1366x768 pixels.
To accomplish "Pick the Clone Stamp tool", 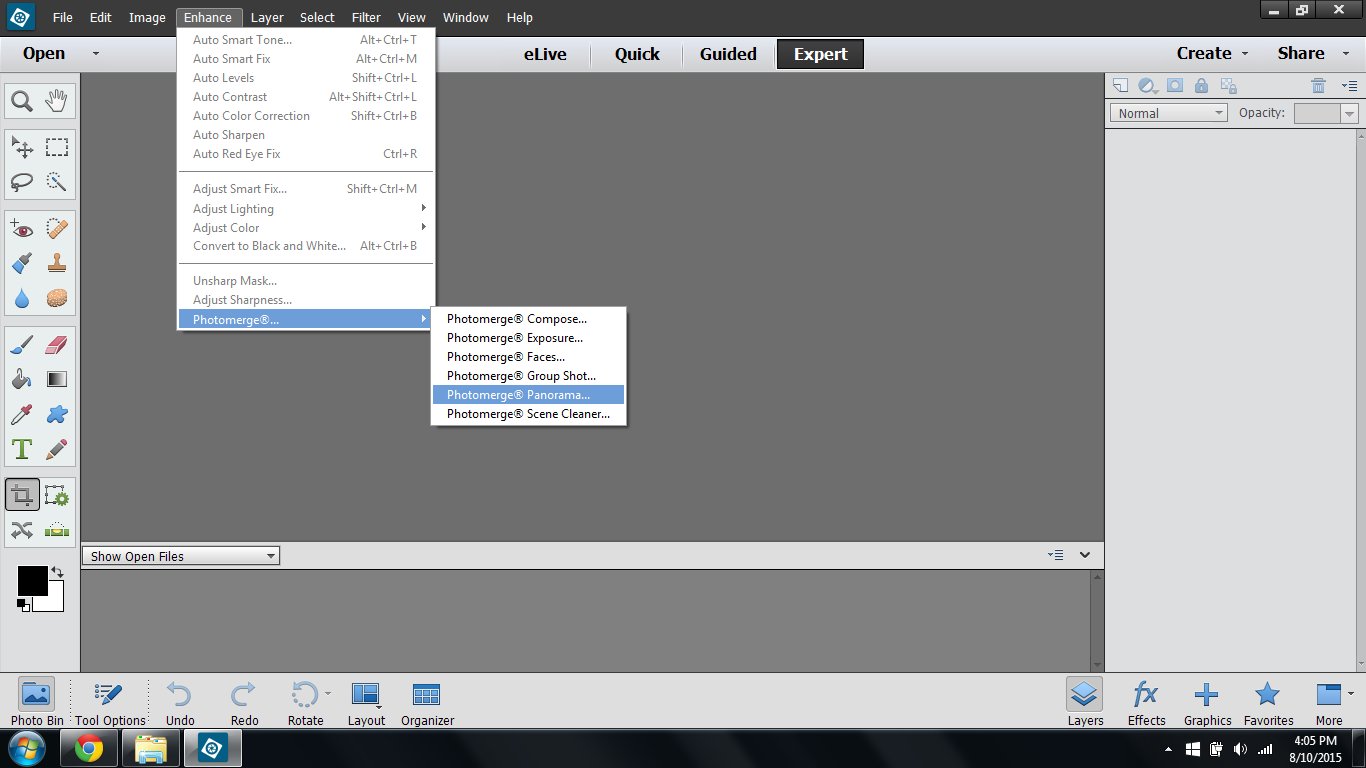I will (x=57, y=263).
